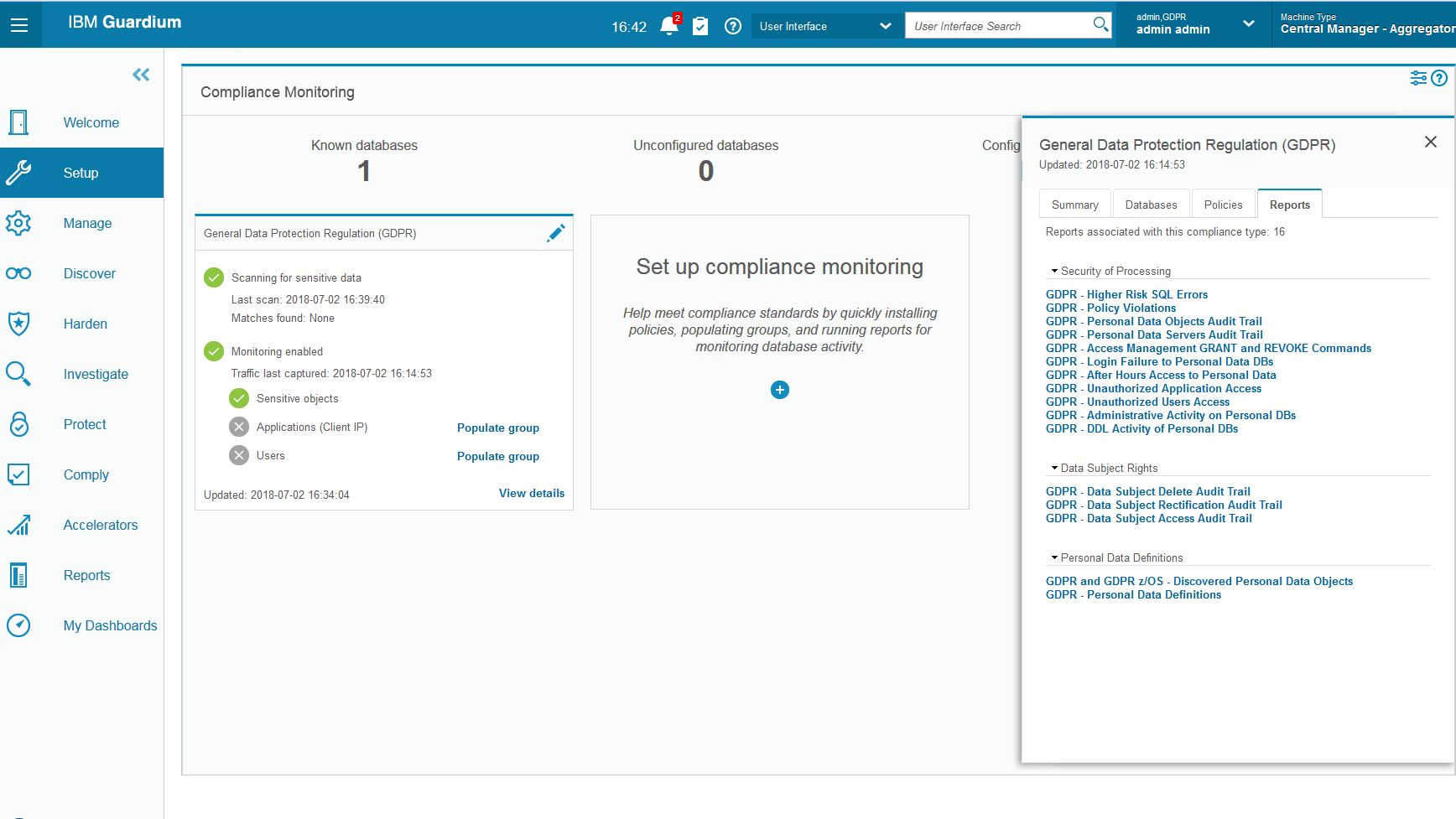Click the View details link on the GDPR card
Image resolution: width=1456 pixels, height=819 pixels.
531,493
